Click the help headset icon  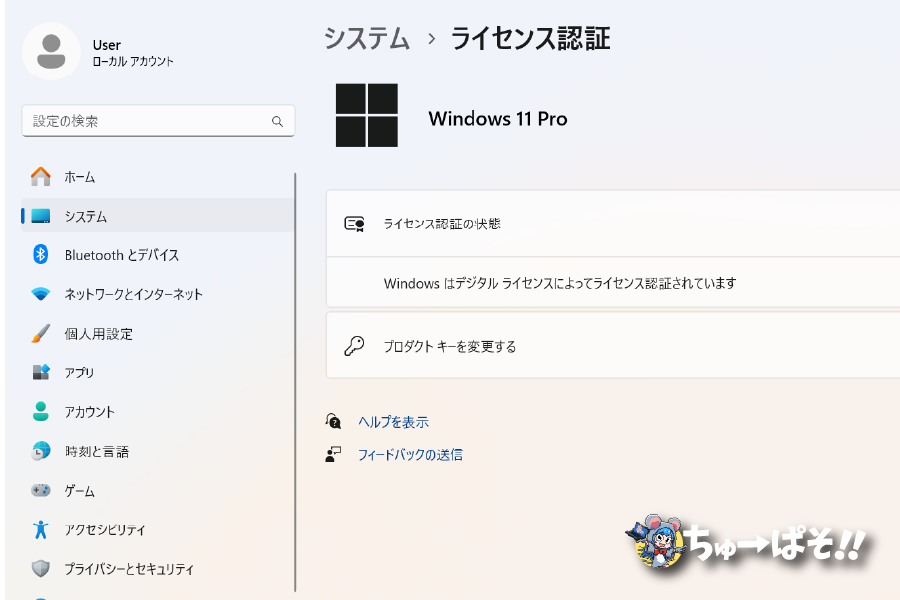click(x=333, y=421)
